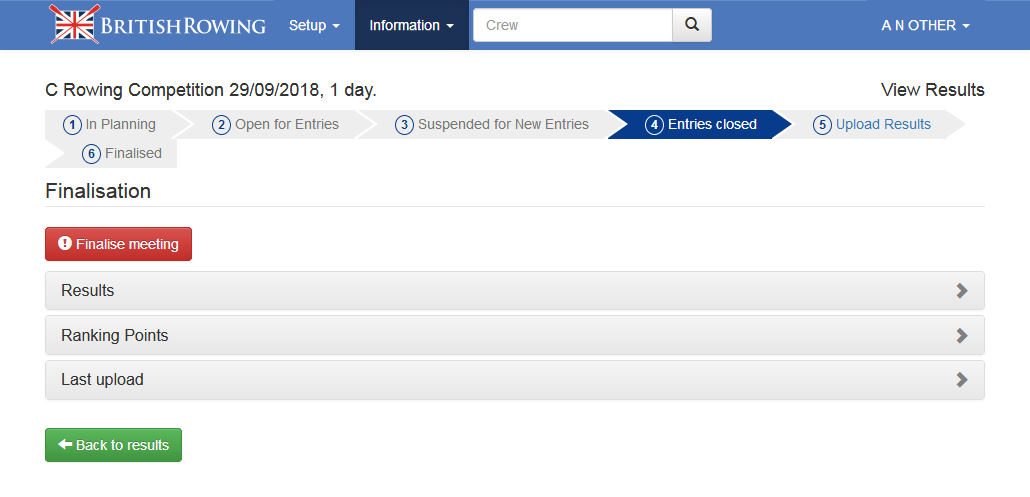Click step 1 circle number icon

click(72, 125)
